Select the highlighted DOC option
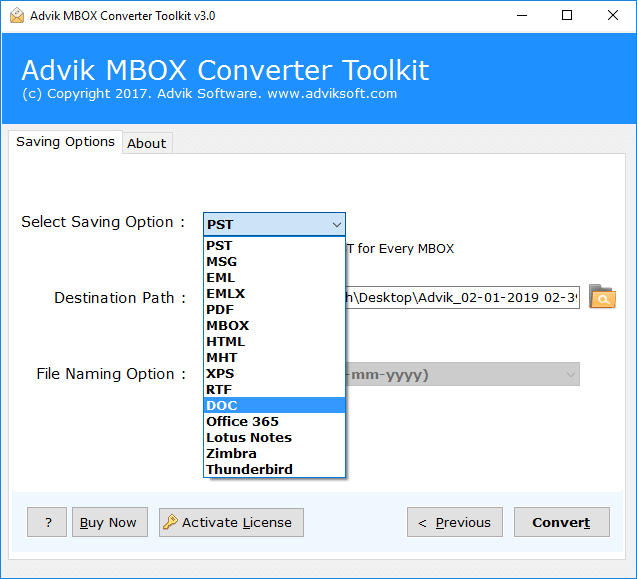The image size is (637, 579). 274,406
